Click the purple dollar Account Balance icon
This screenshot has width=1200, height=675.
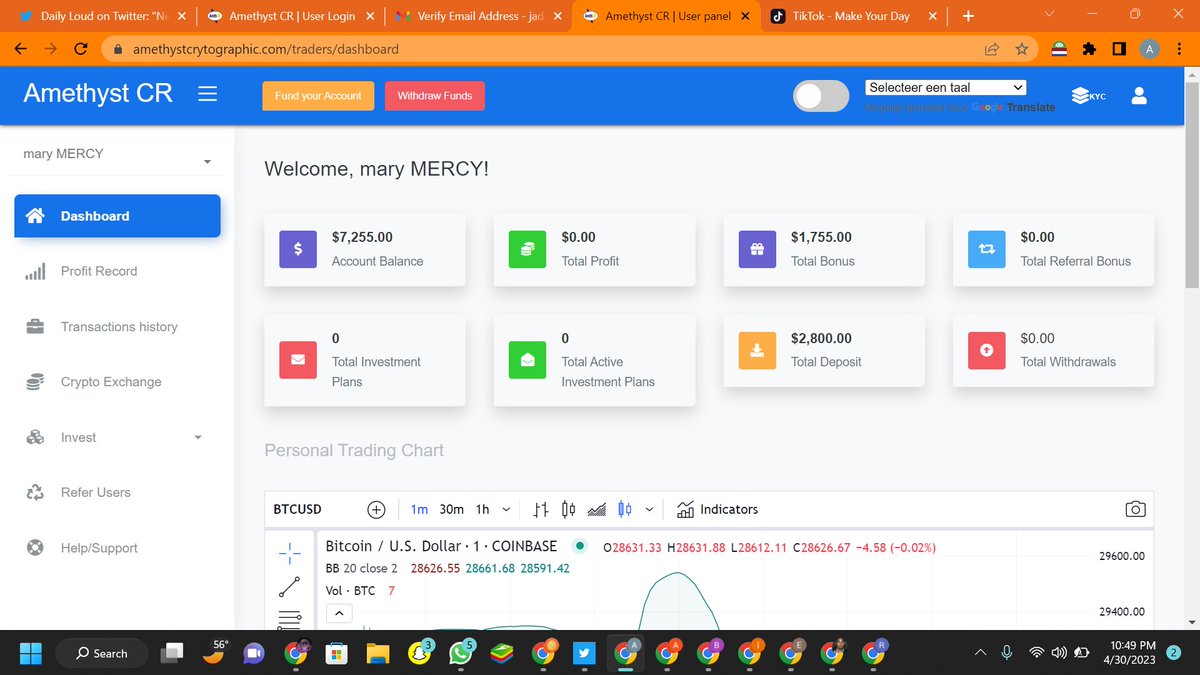298,249
